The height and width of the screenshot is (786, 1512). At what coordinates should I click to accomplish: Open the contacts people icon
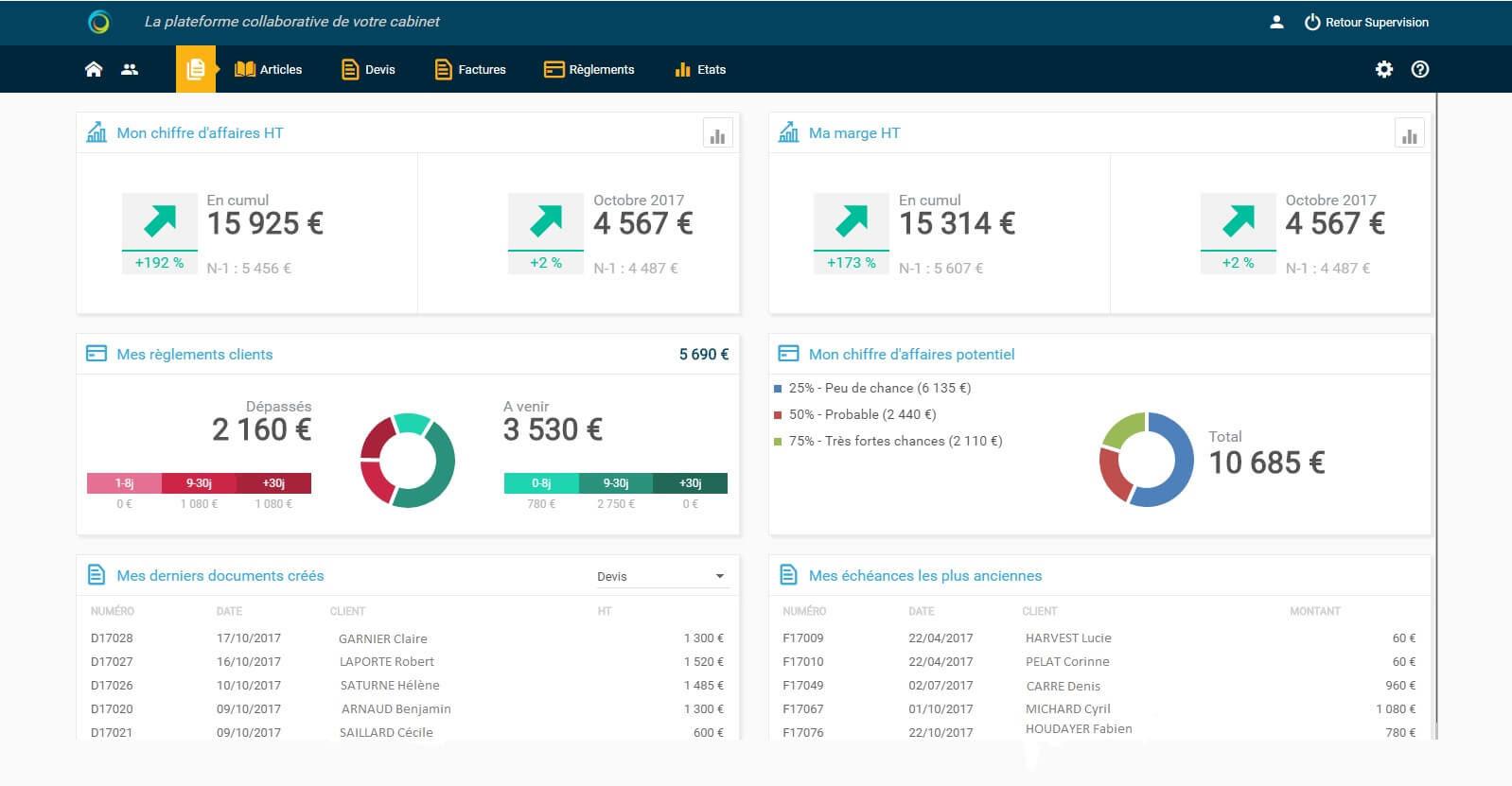click(x=130, y=69)
